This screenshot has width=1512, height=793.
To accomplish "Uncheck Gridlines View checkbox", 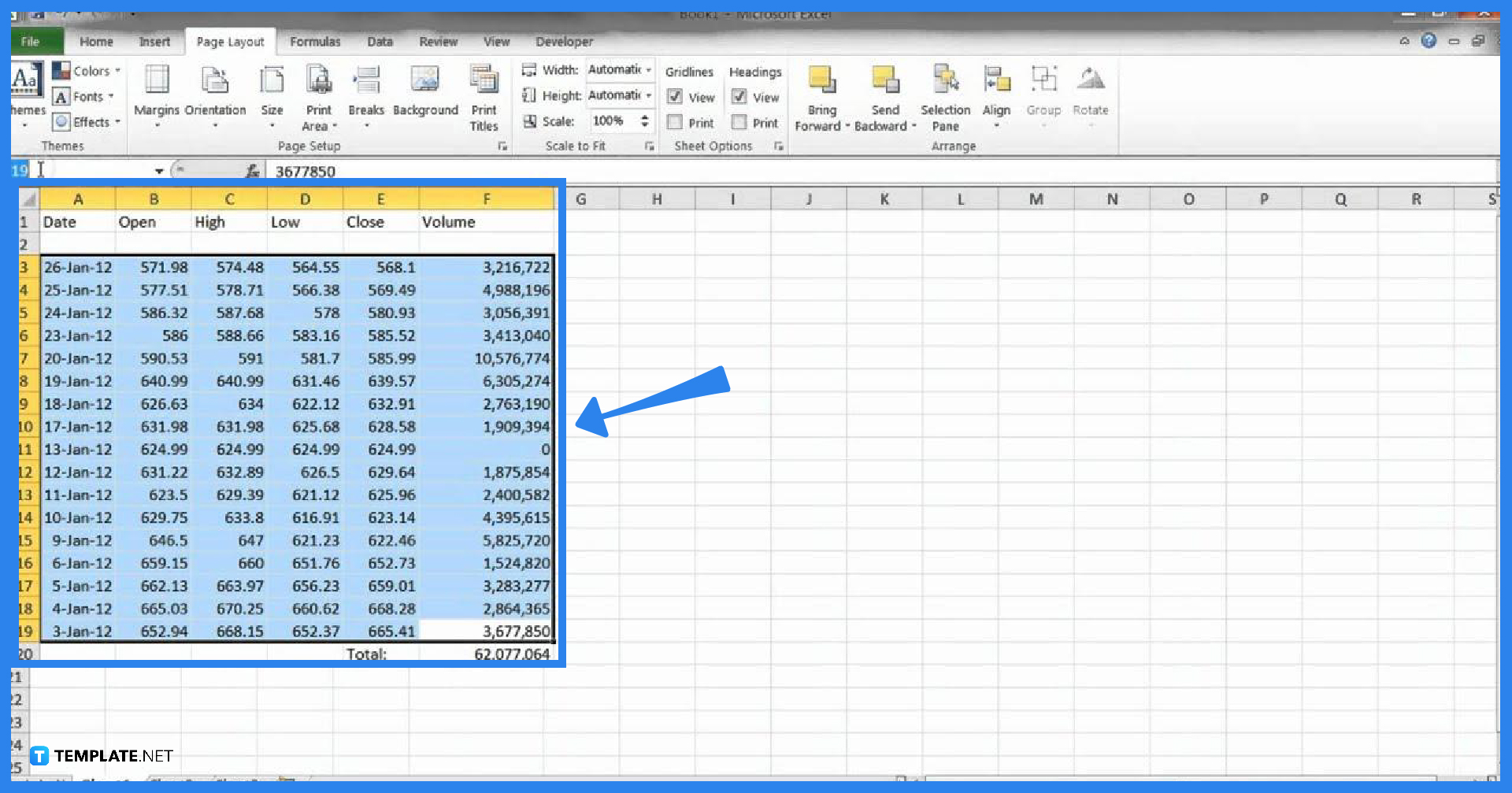I will click(x=675, y=97).
